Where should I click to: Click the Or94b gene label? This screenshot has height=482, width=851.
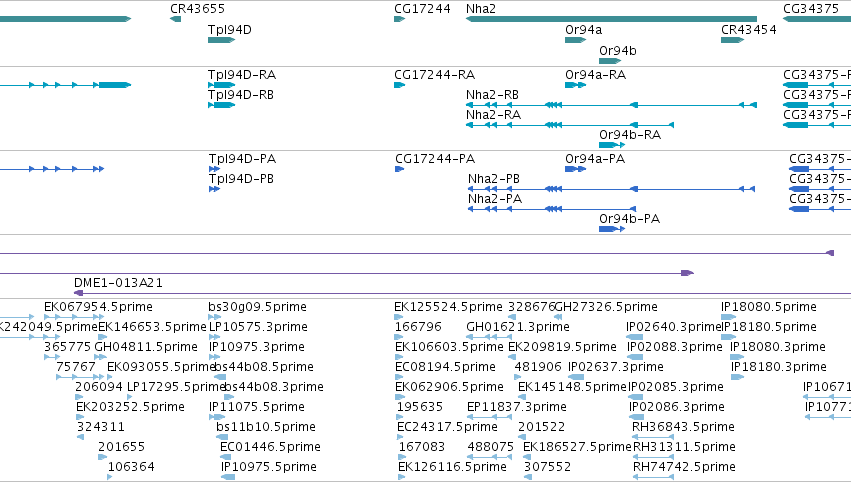(618, 51)
